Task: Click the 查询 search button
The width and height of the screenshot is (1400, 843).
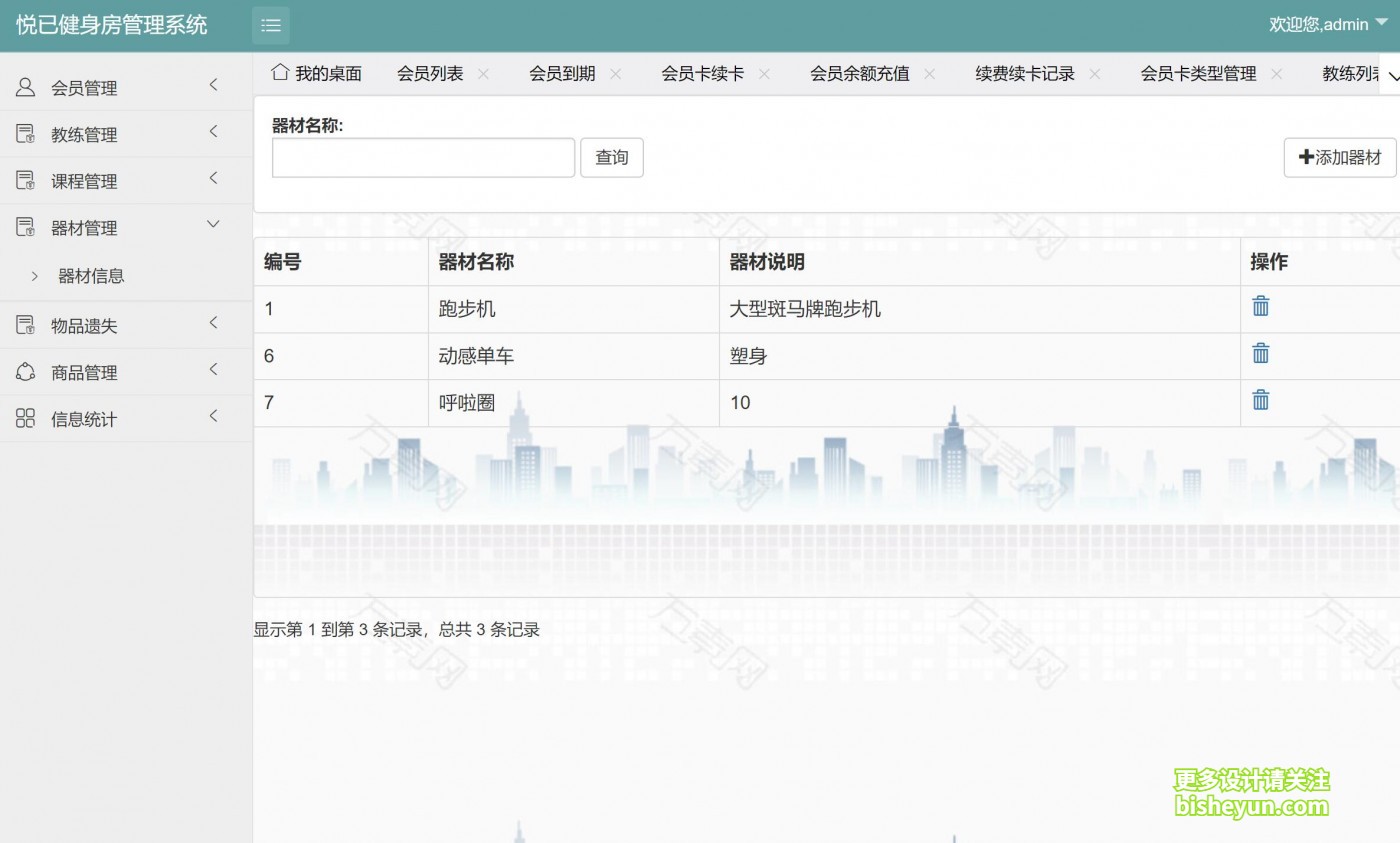Action: tap(611, 157)
